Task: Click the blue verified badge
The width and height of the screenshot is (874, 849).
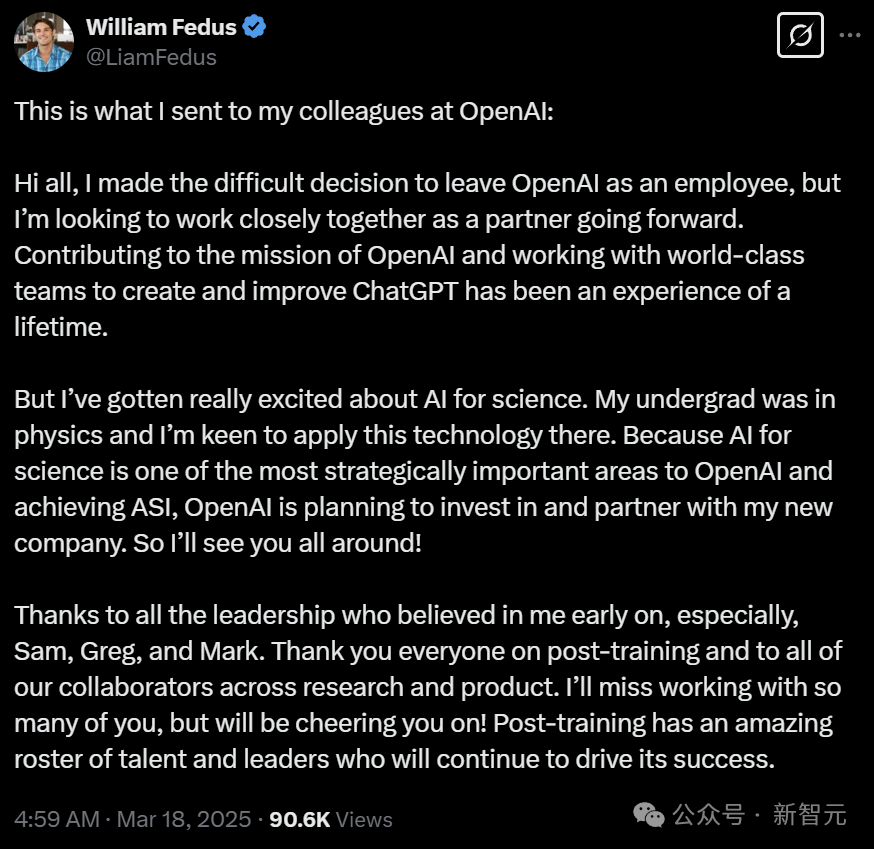Action: pos(255,27)
